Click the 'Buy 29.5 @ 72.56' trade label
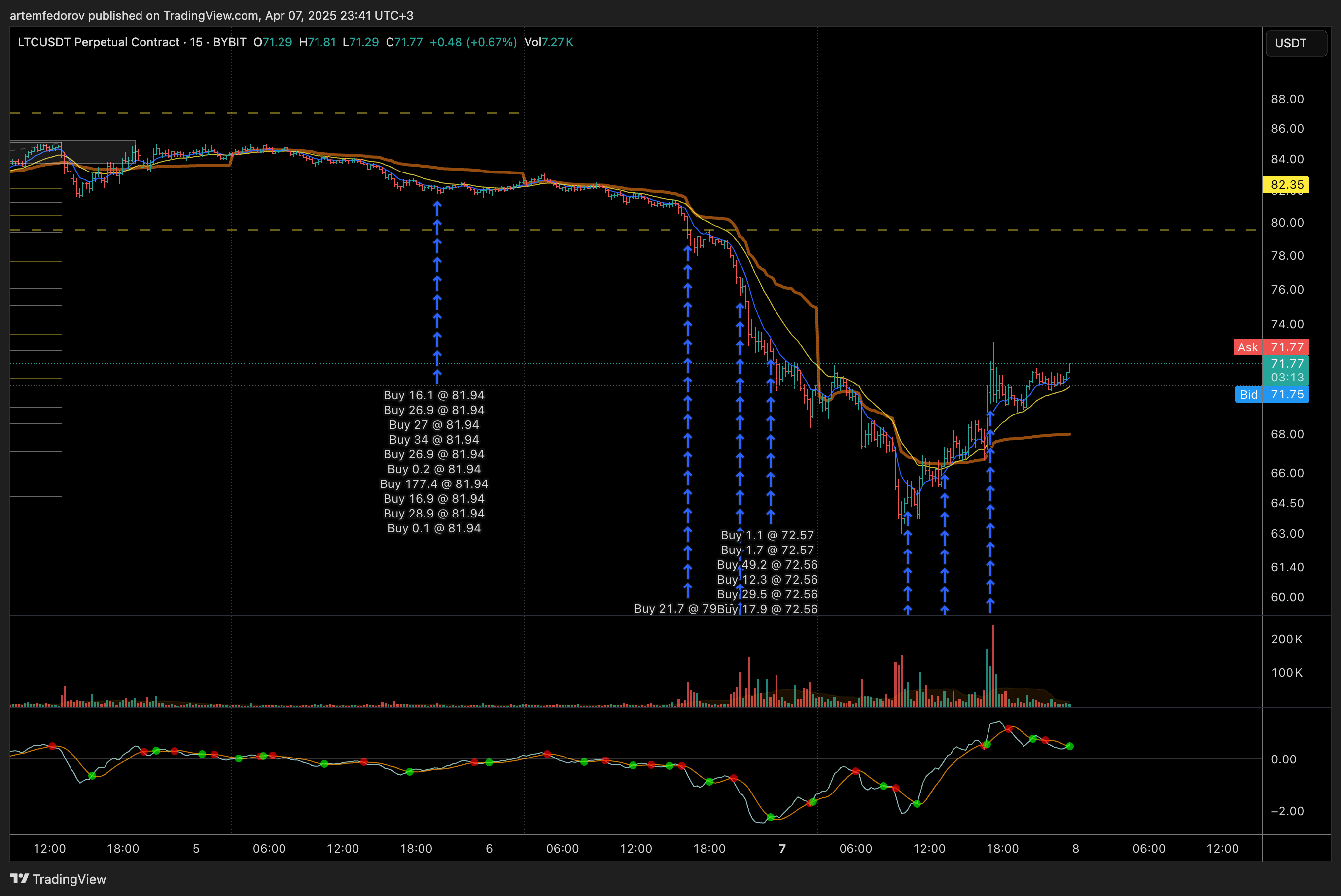Screen dimensions: 1341x896 767,595
